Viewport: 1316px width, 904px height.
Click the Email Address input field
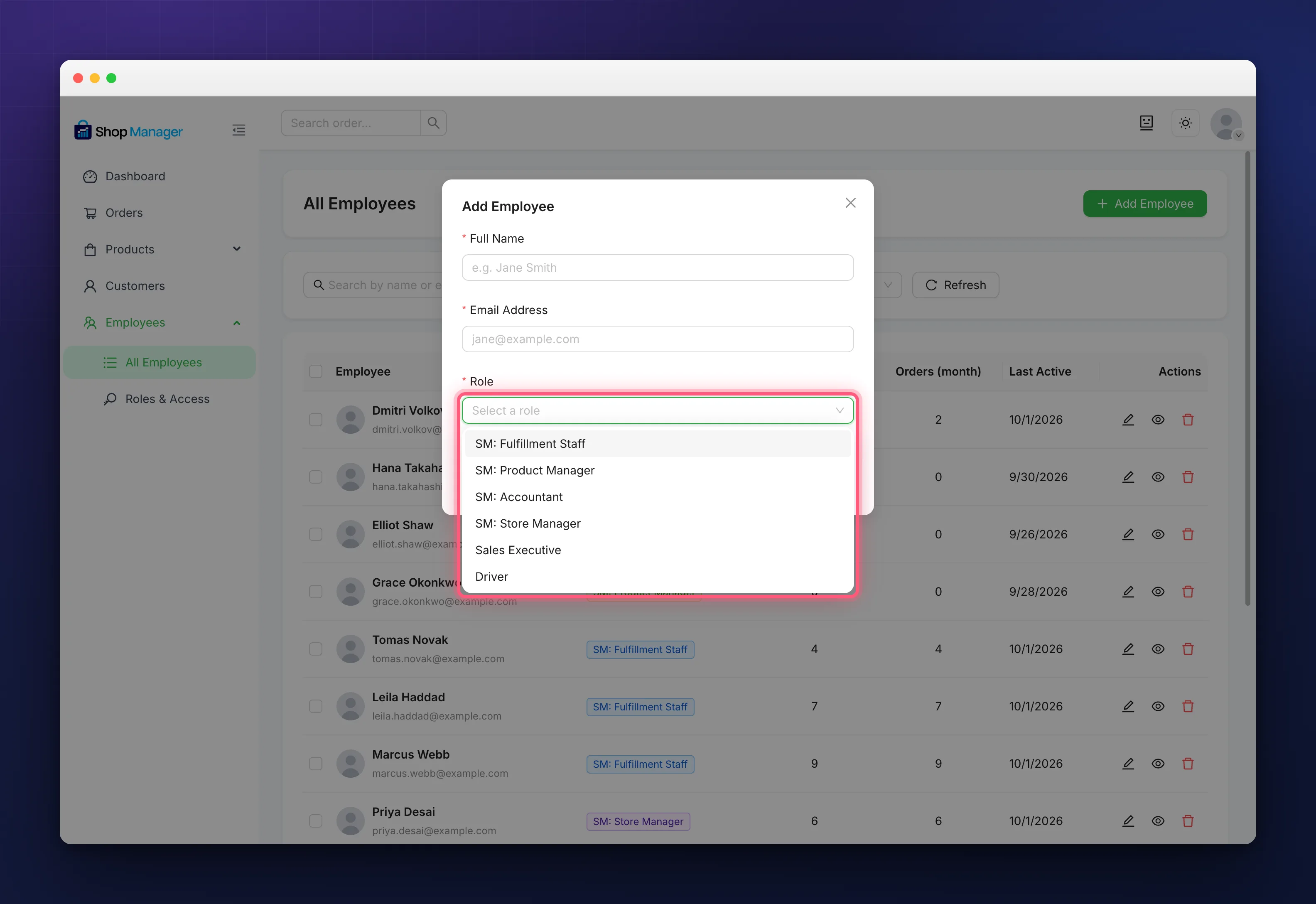click(x=658, y=339)
